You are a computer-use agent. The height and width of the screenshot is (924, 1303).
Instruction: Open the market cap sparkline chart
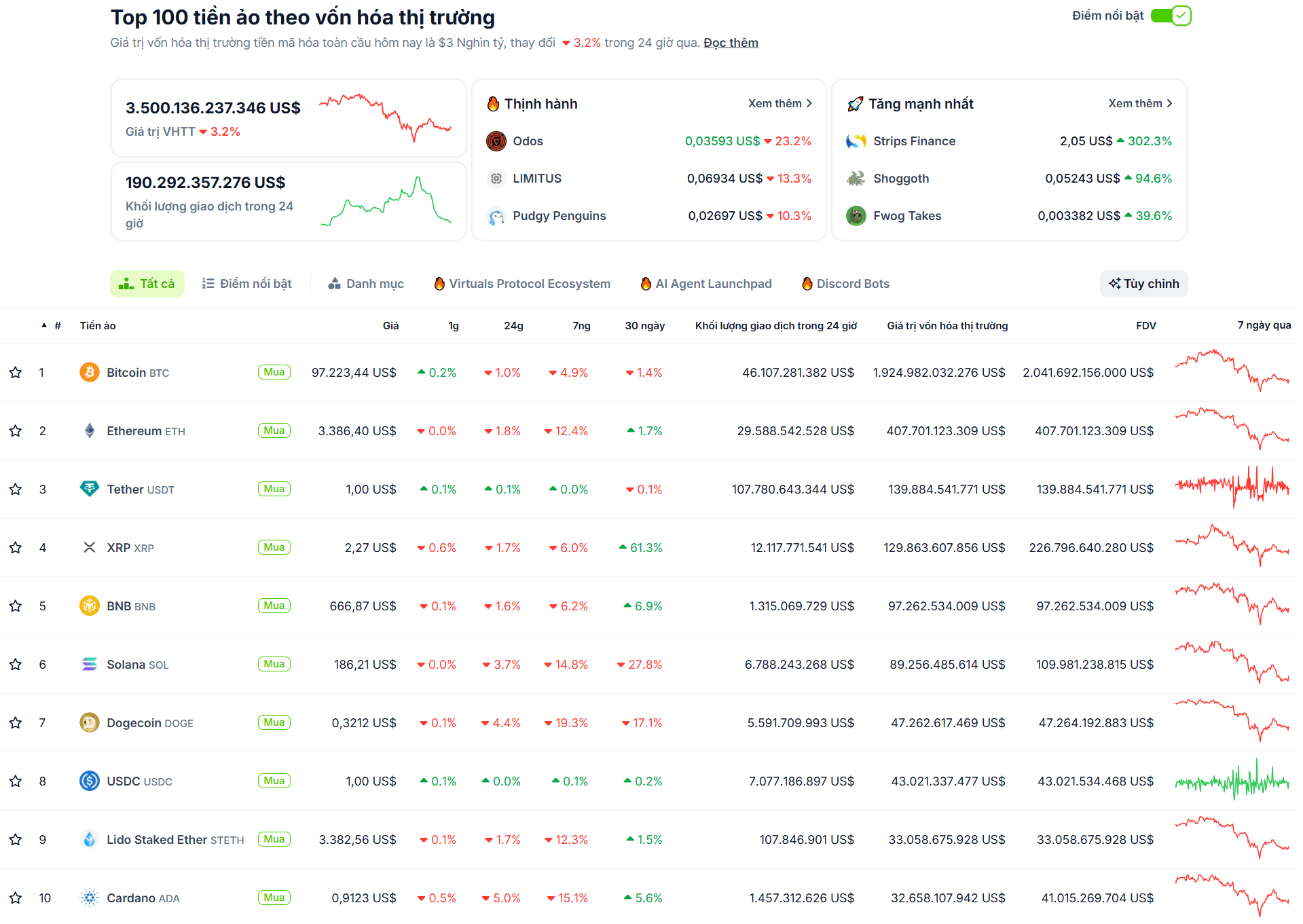[x=385, y=117]
